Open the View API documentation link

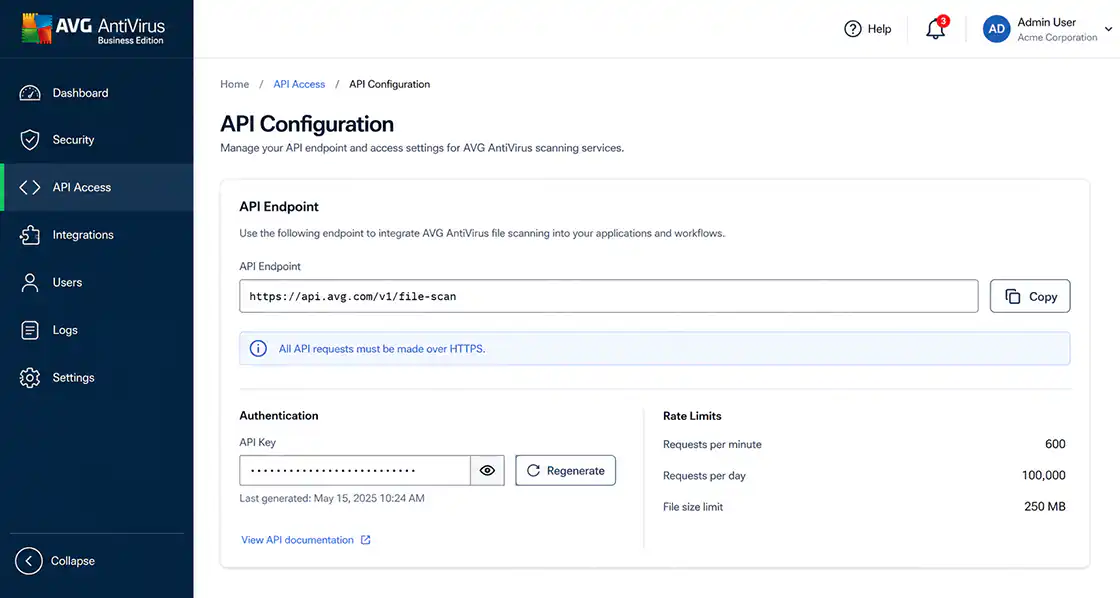click(x=306, y=540)
